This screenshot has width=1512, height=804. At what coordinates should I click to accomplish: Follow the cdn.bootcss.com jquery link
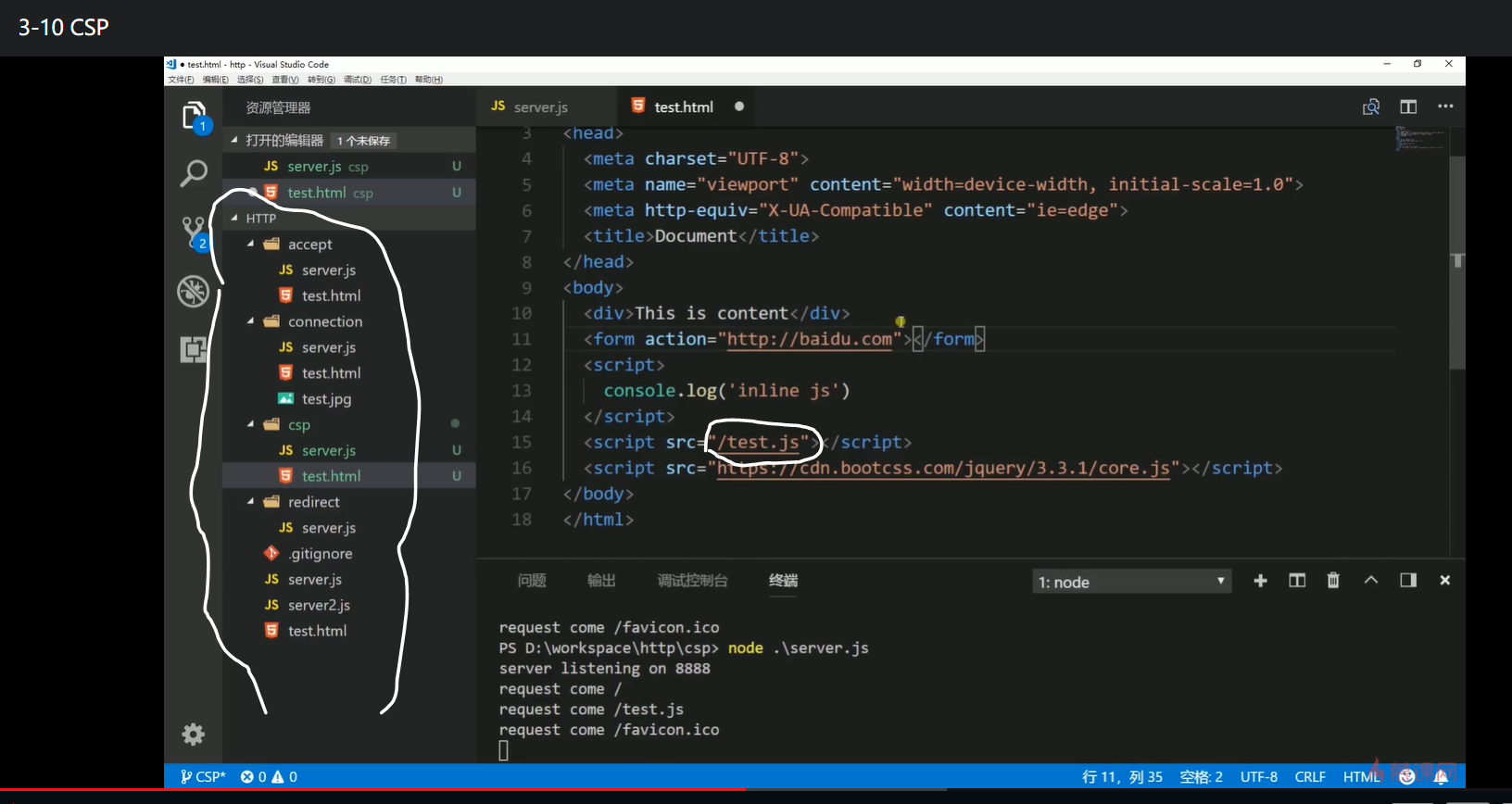pyautogui.click(x=943, y=468)
